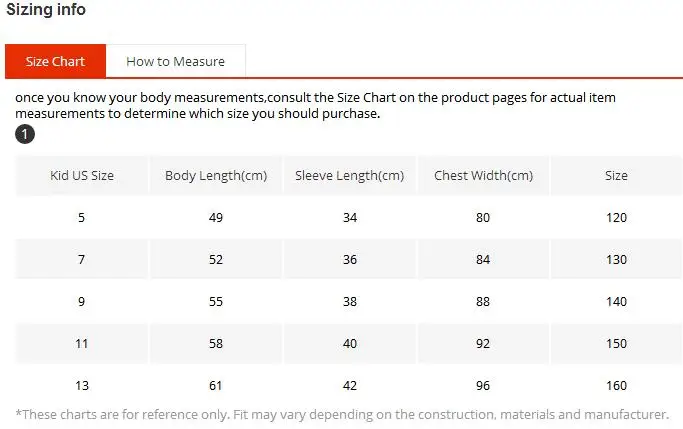Select chest width value 96
This screenshot has width=683, height=429.
click(483, 385)
